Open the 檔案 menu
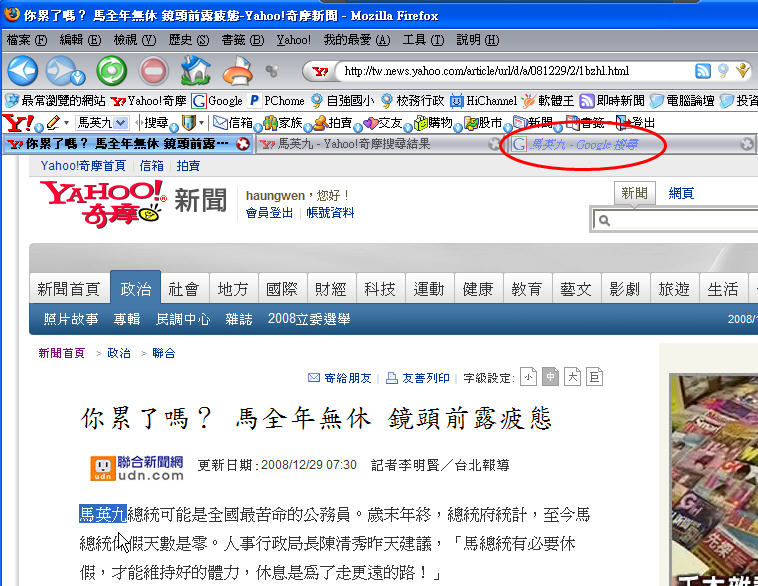 pos(27,40)
